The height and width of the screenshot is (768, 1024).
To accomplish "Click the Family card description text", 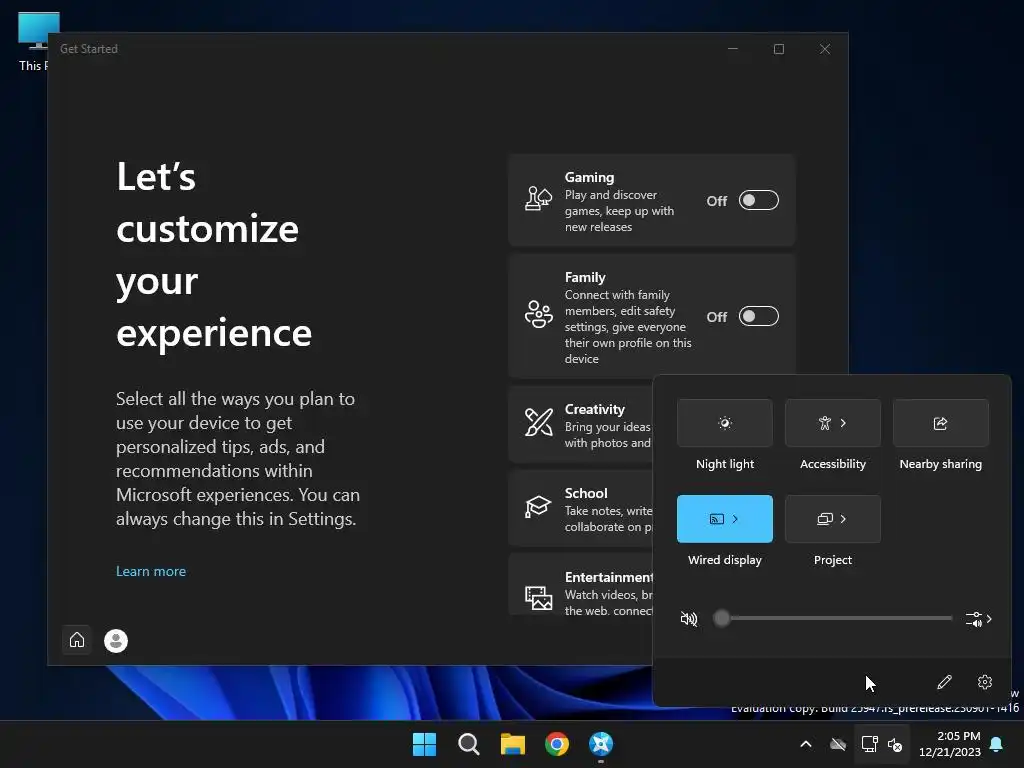I will [x=628, y=327].
